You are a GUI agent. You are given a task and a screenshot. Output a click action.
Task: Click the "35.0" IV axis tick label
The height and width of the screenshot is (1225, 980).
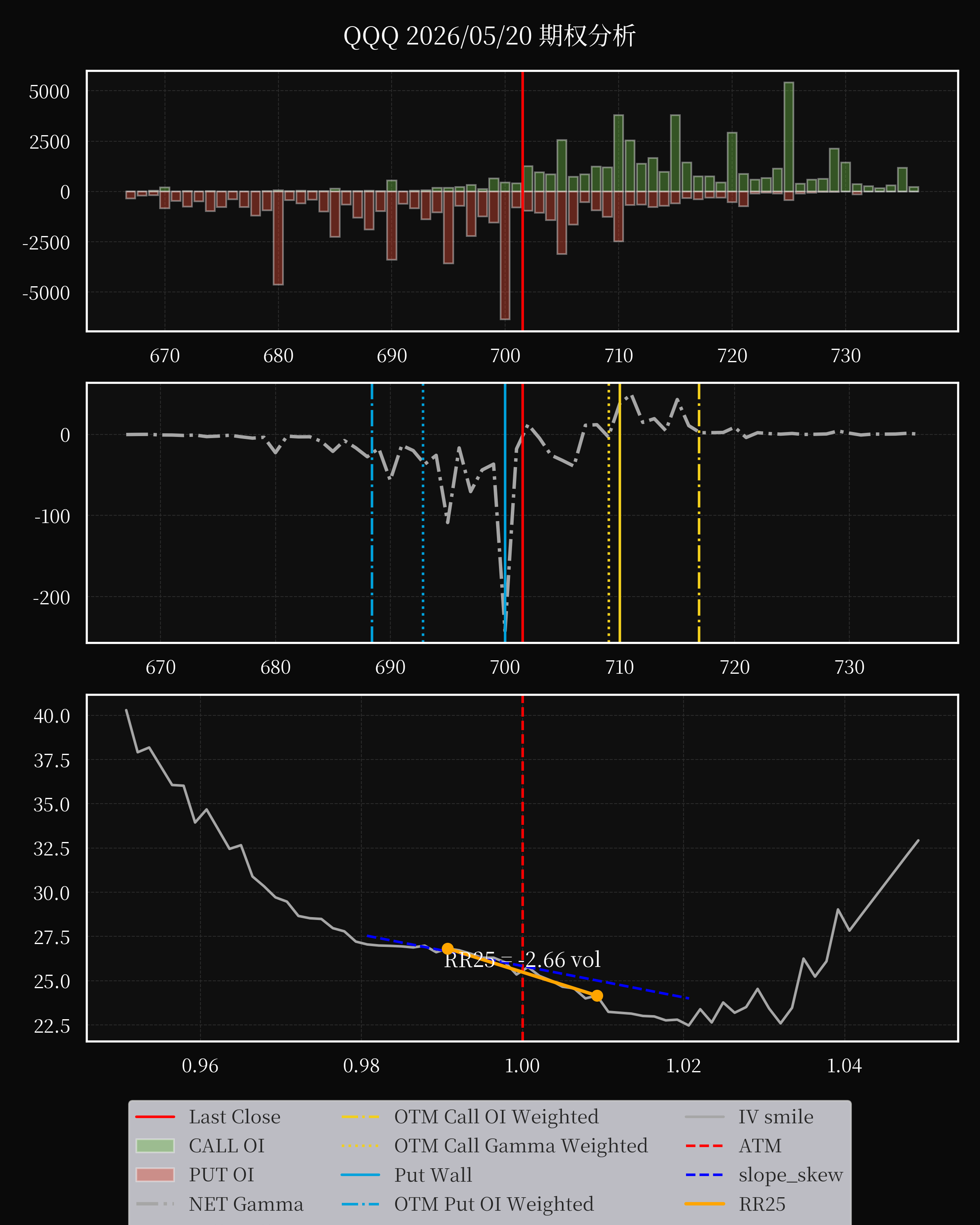click(52, 804)
